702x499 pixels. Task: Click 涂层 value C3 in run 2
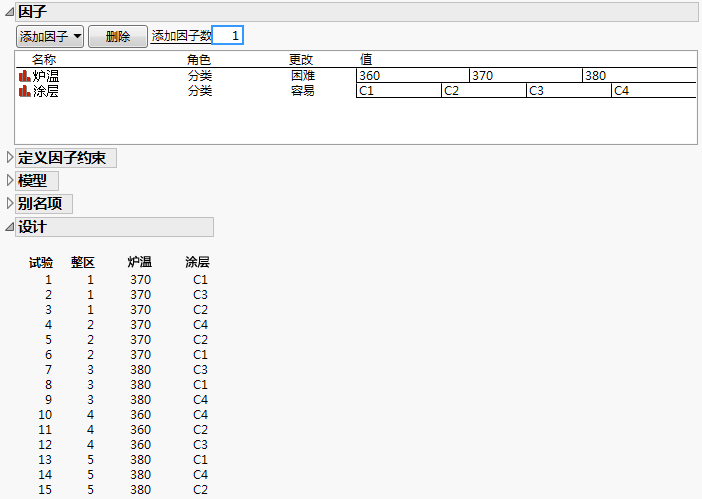click(200, 295)
